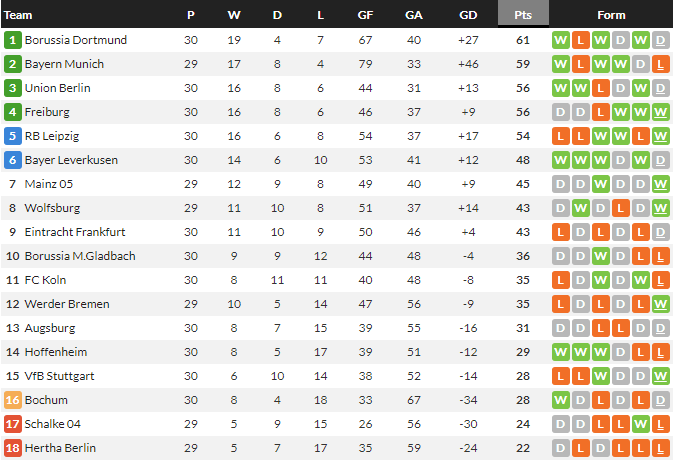This screenshot has width=673, height=462.
Task: Click Bayern Munich's latest form result badge
Action: tap(660, 64)
